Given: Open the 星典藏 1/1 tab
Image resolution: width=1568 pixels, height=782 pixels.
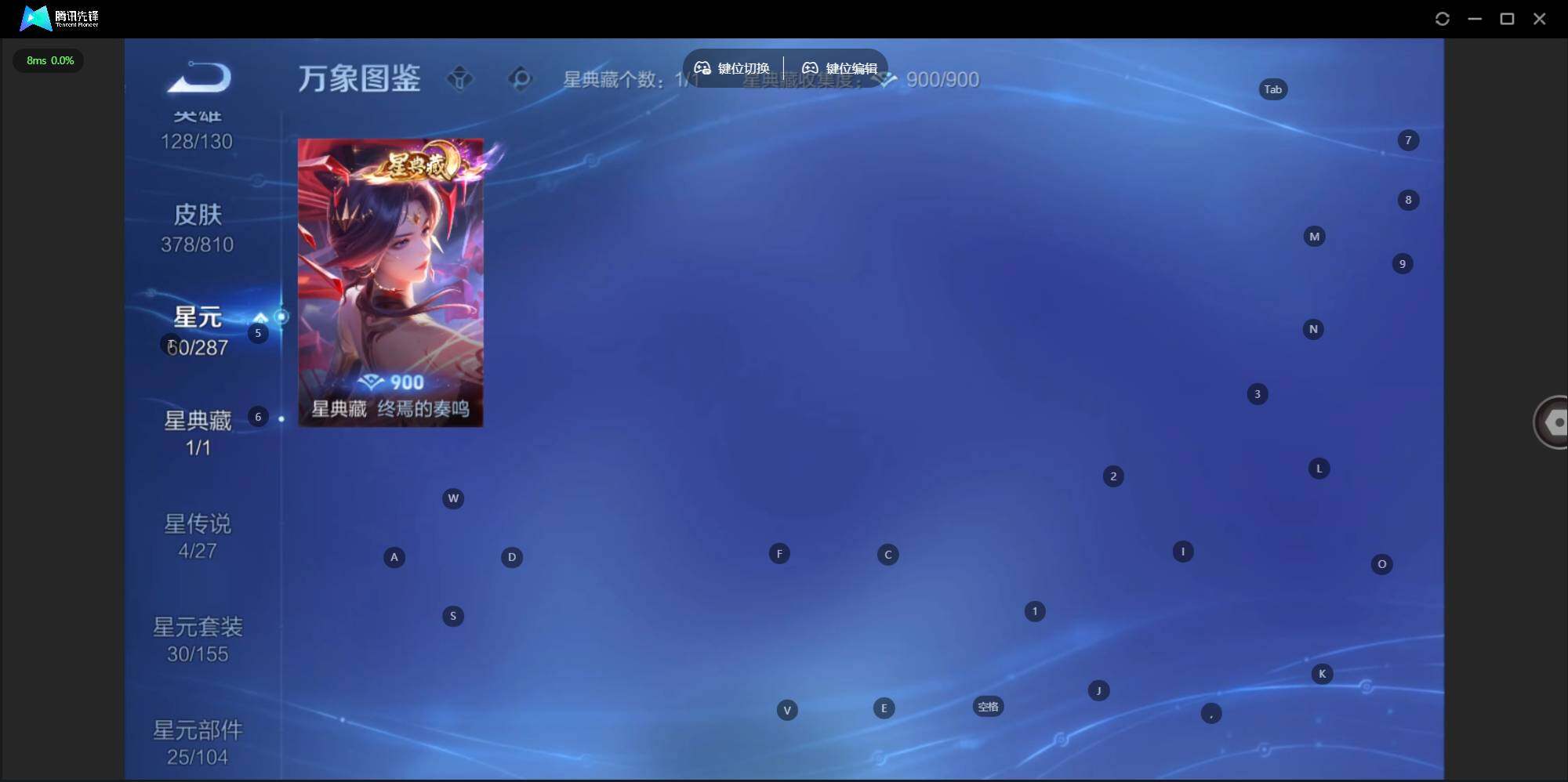Looking at the screenshot, I should tap(198, 433).
